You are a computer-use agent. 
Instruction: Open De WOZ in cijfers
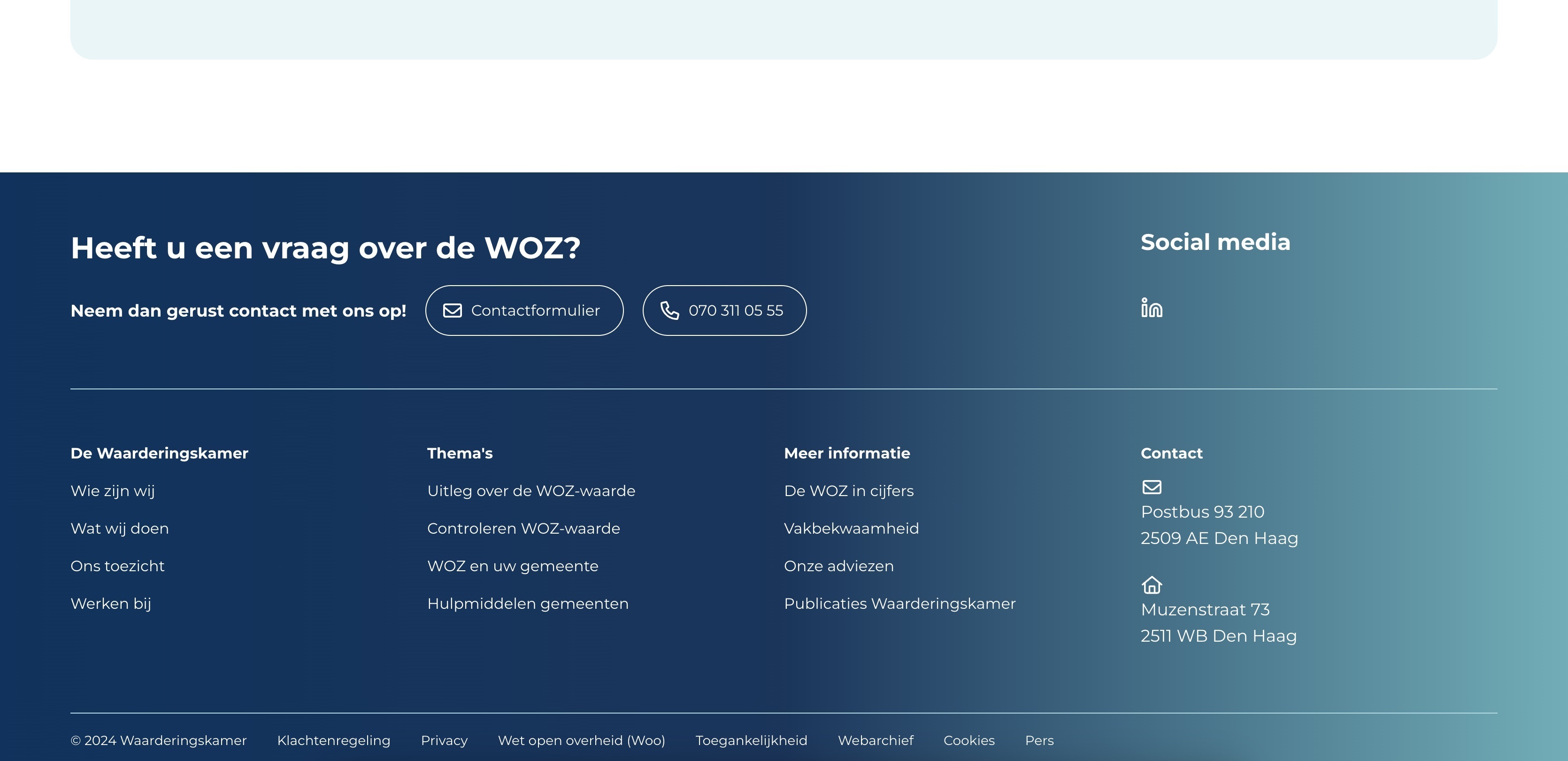click(x=849, y=491)
